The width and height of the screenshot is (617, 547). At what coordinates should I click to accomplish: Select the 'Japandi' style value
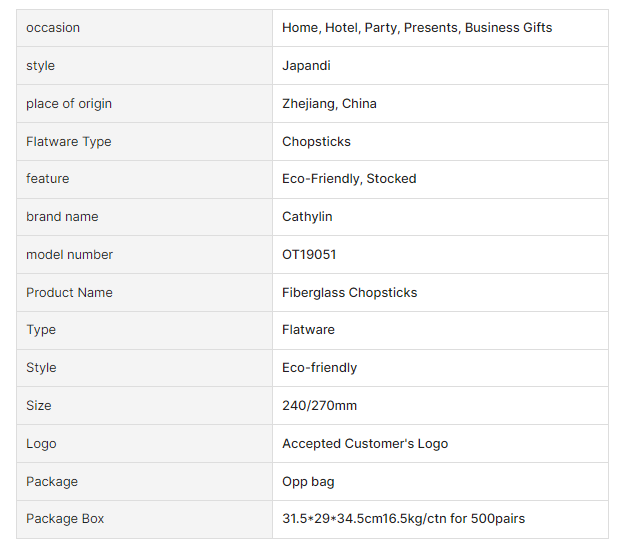pyautogui.click(x=306, y=66)
